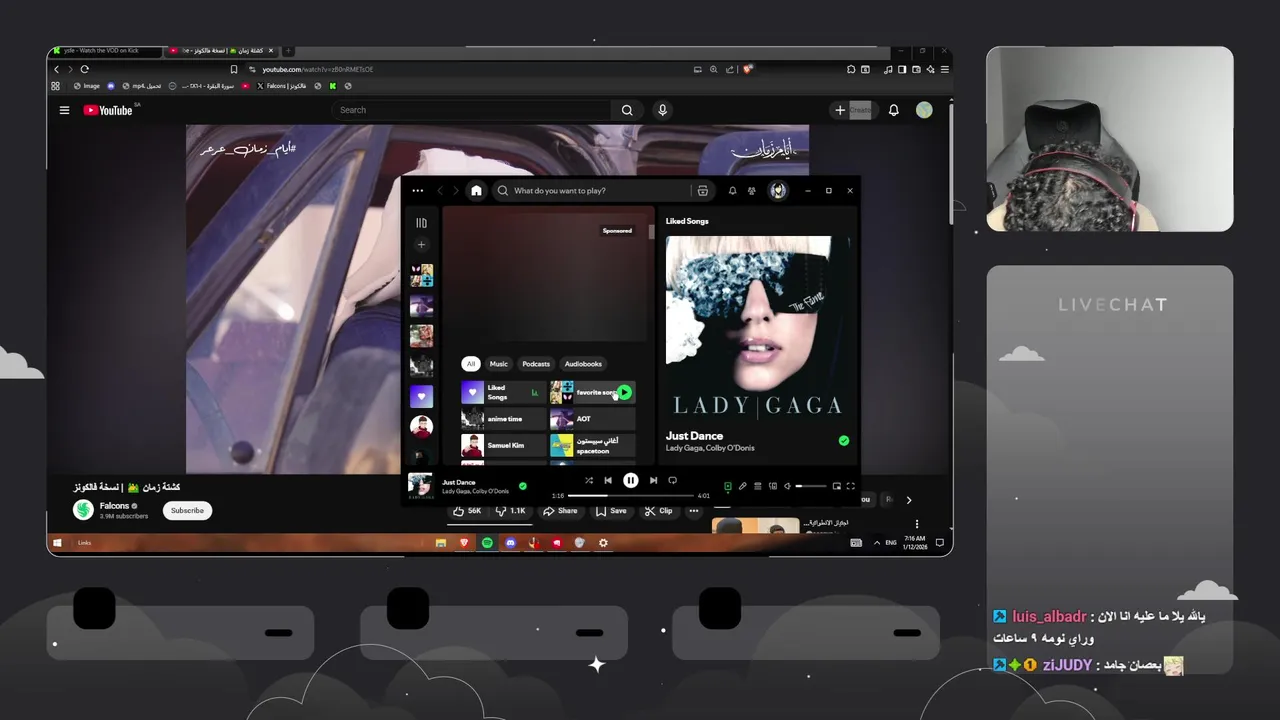Open the anime time playlist
The height and width of the screenshot is (720, 1280).
coord(503,419)
